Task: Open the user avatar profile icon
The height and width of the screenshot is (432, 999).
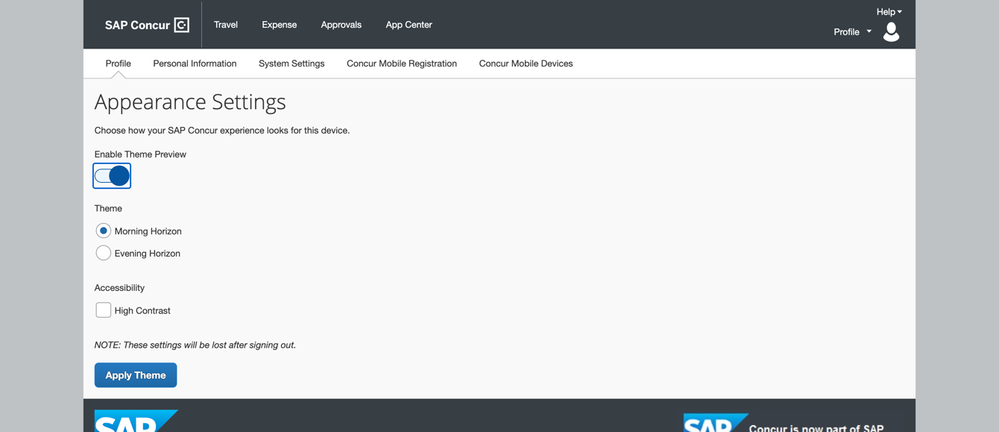Action: point(891,32)
